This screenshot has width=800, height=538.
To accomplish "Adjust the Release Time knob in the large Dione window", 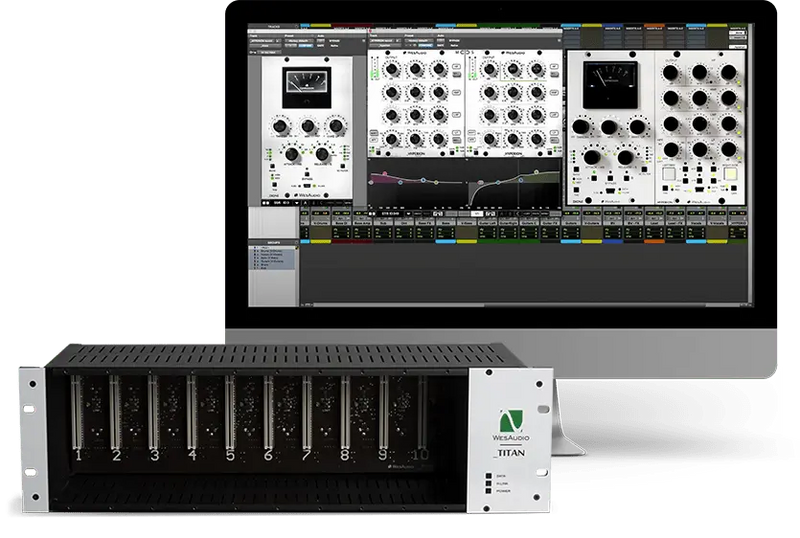I will click(x=626, y=157).
